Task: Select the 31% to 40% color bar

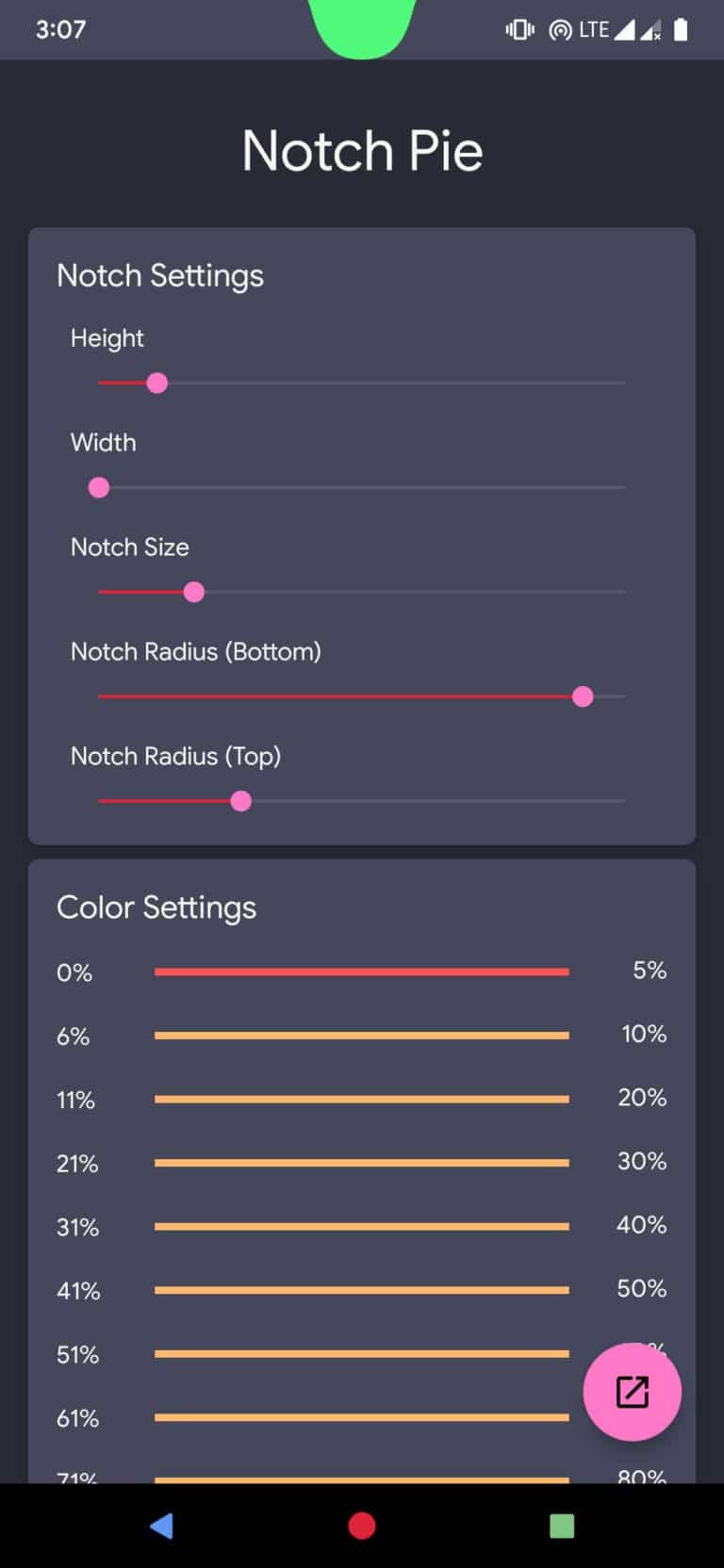Action: tap(362, 1226)
